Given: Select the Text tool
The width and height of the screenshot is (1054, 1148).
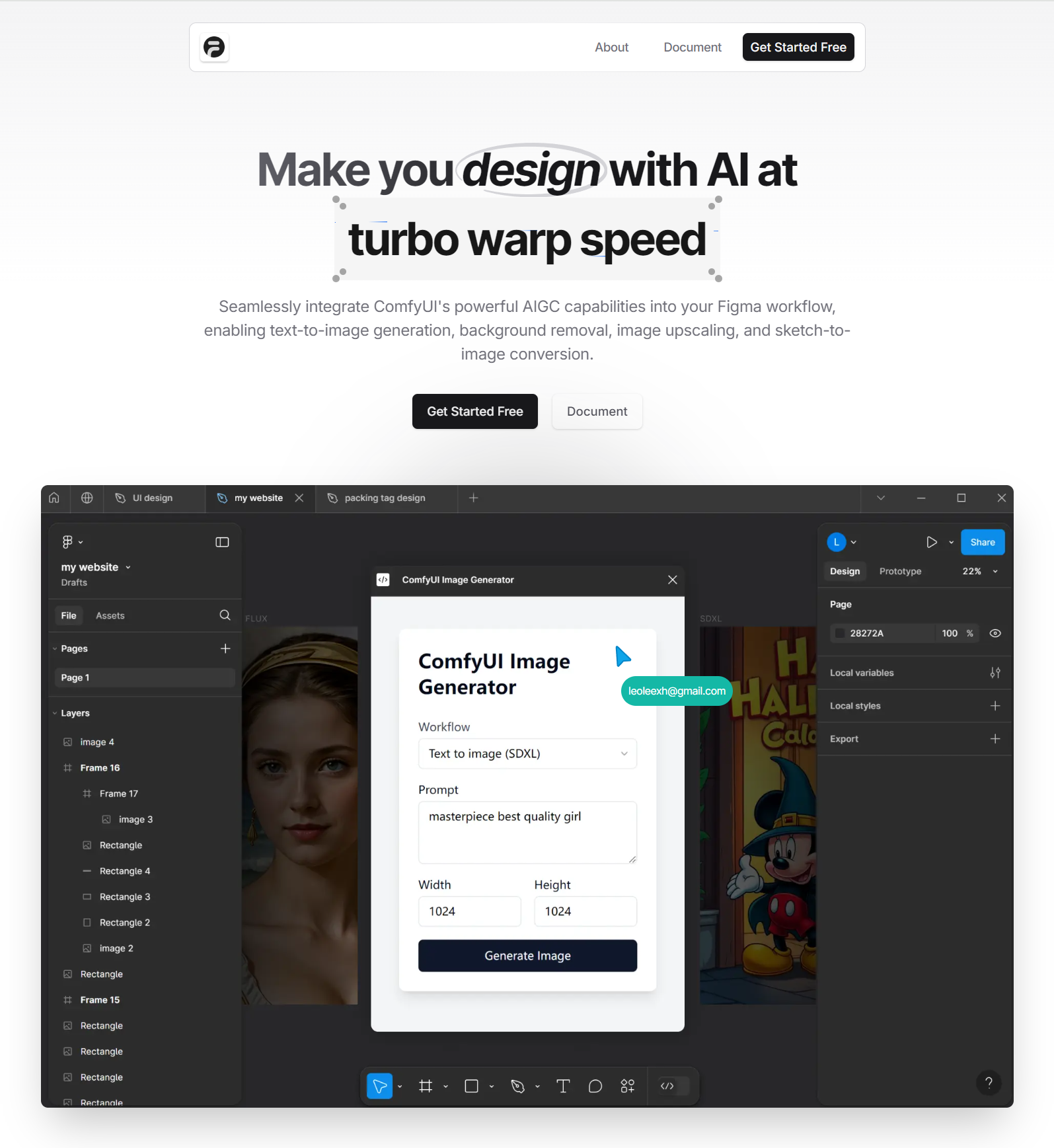Looking at the screenshot, I should coord(563,1086).
